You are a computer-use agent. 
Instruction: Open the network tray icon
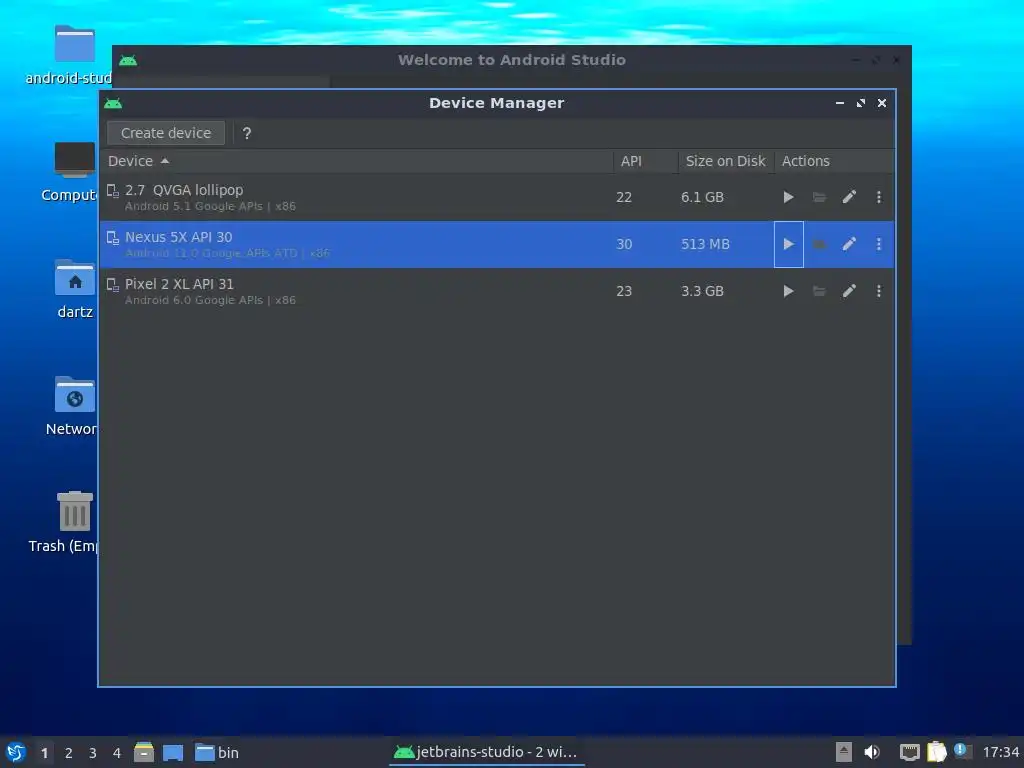(909, 752)
